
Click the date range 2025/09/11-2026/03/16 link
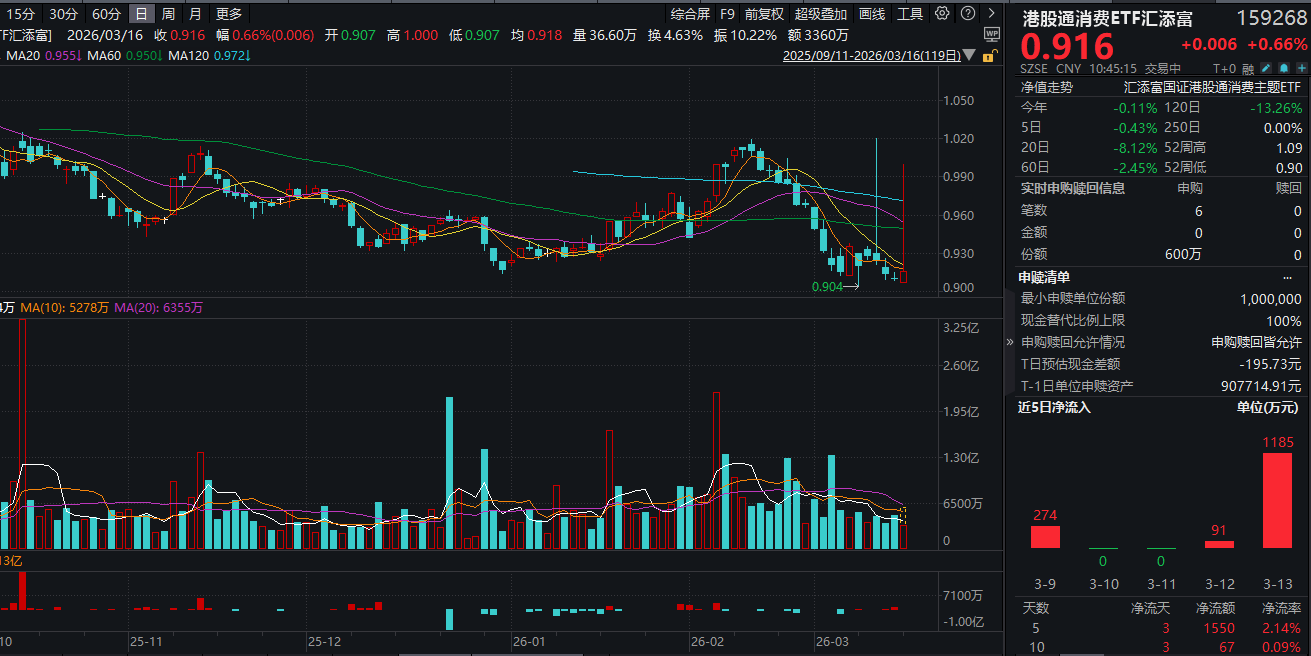coord(870,57)
